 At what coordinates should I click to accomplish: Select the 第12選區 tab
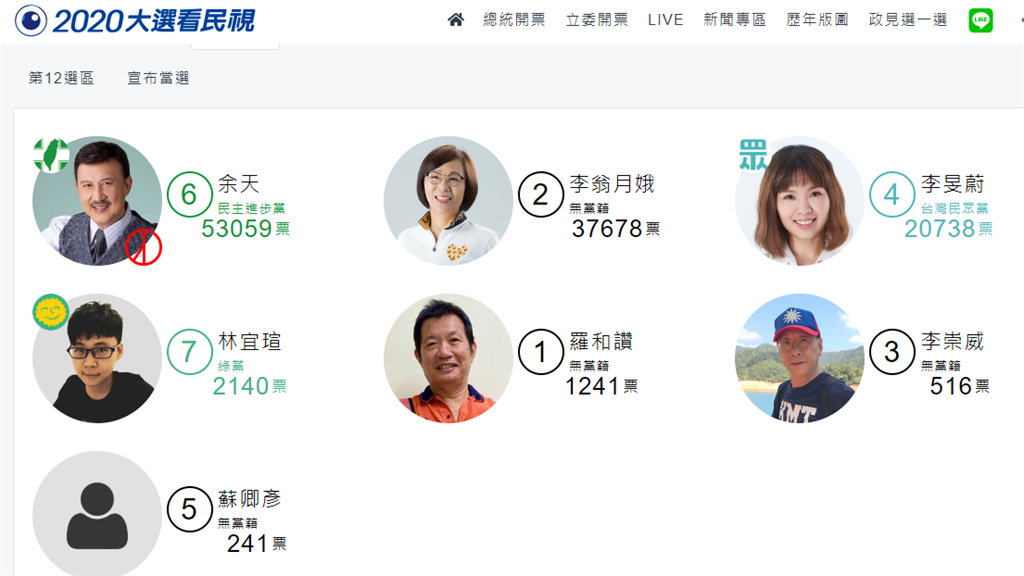pyautogui.click(x=61, y=78)
